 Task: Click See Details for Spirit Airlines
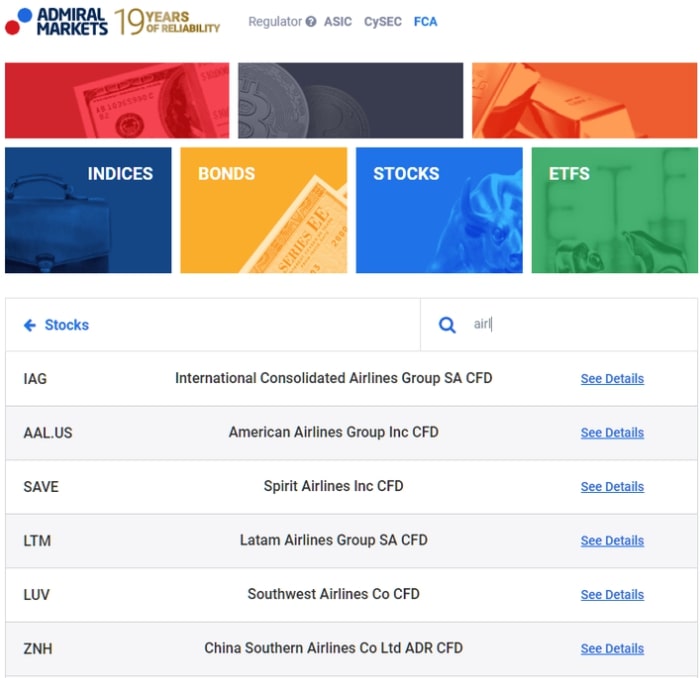[612, 487]
